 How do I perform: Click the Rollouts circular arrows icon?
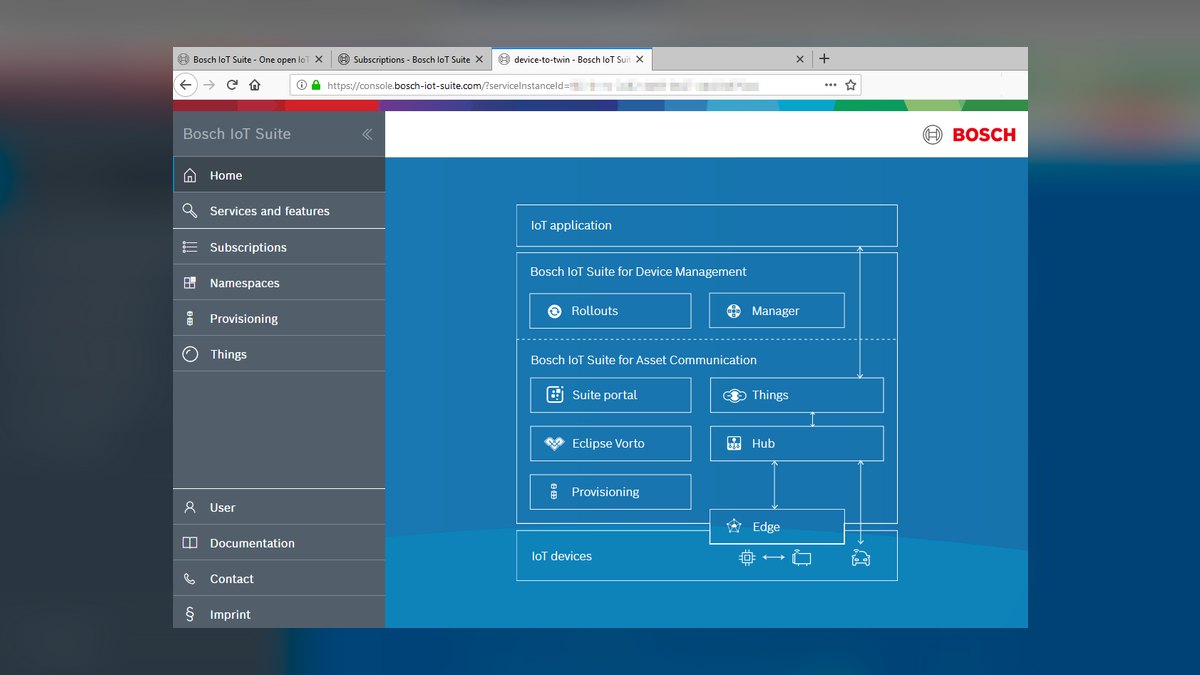click(x=555, y=311)
